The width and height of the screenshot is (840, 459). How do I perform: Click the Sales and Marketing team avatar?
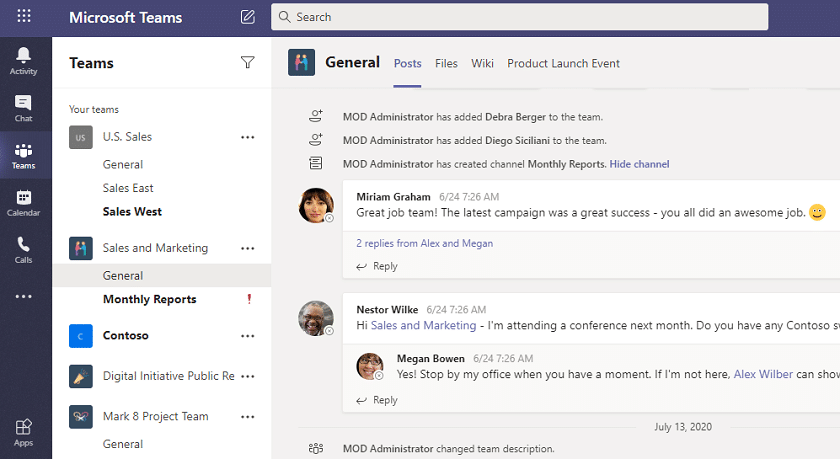coord(80,249)
